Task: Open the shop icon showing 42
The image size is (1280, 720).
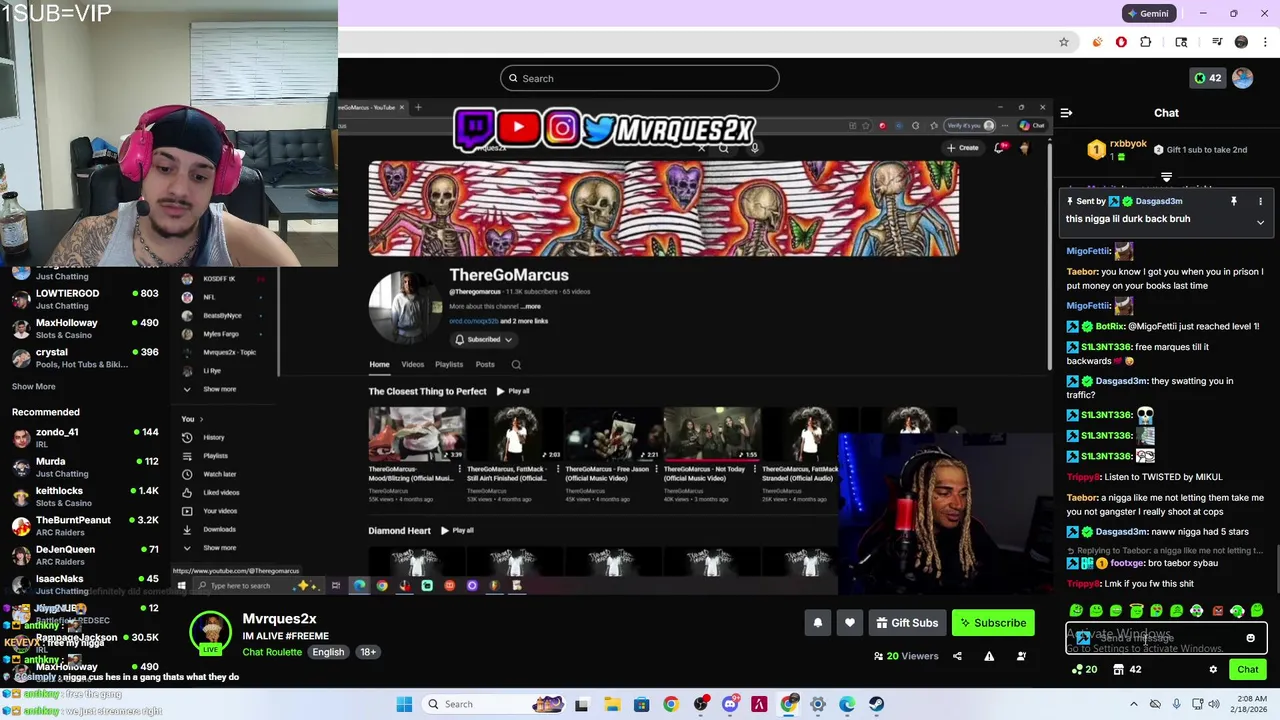Action: pyautogui.click(x=1127, y=670)
